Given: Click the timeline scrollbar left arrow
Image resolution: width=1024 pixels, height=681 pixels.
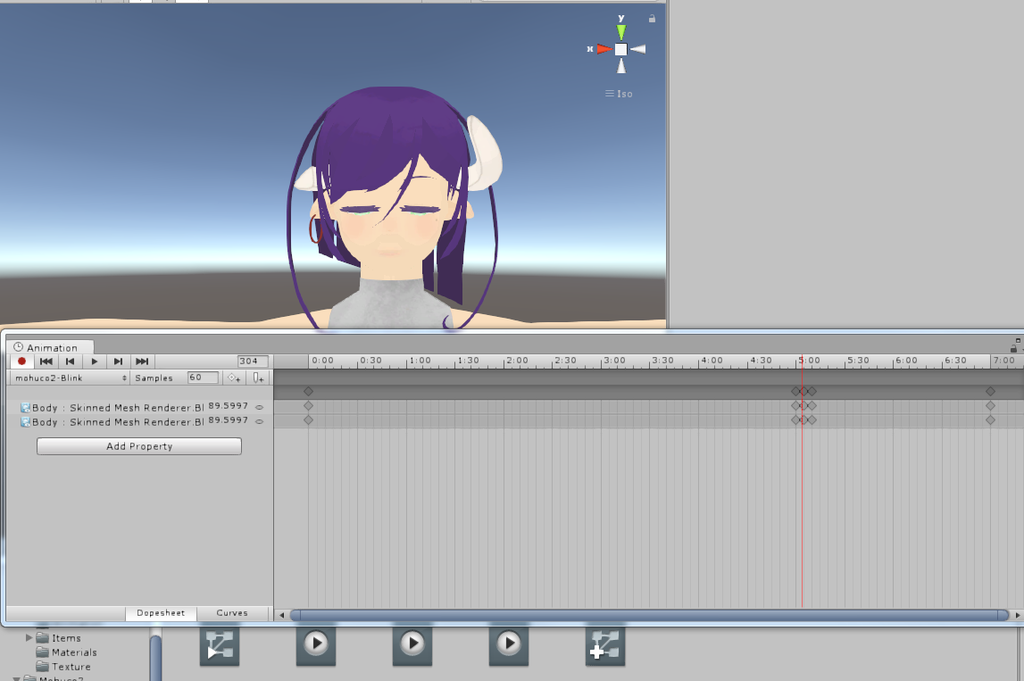Looking at the screenshot, I should tap(281, 615).
